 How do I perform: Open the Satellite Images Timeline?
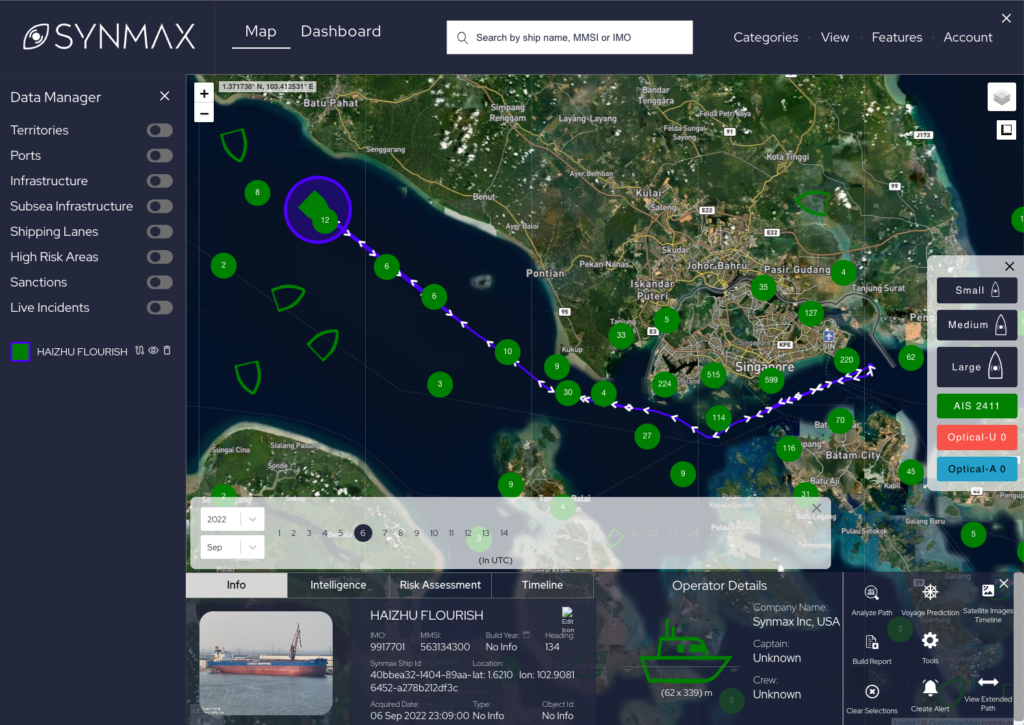988,590
